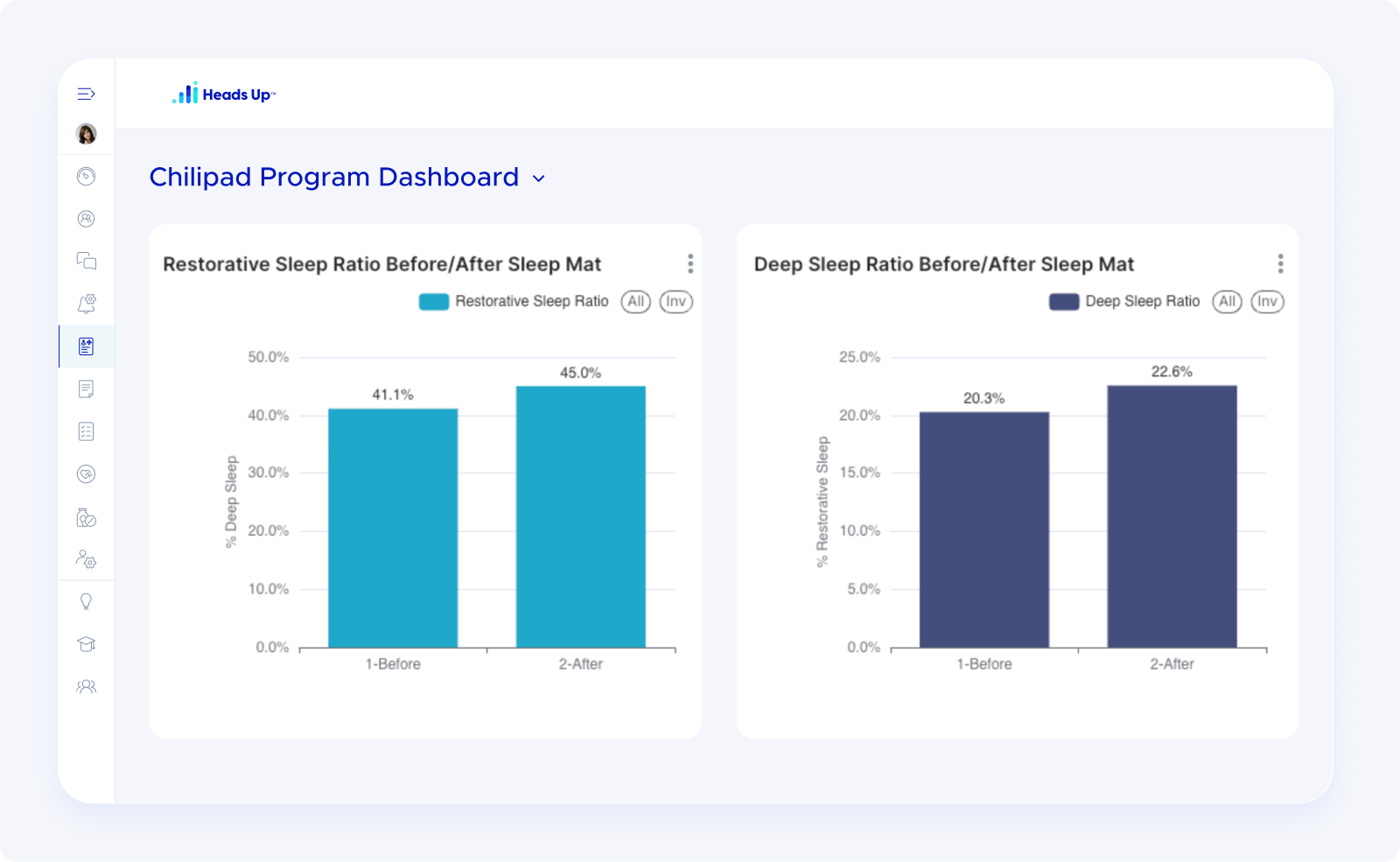Click the 25.0% y-axis tick label
The image size is (1400, 862).
click(860, 357)
